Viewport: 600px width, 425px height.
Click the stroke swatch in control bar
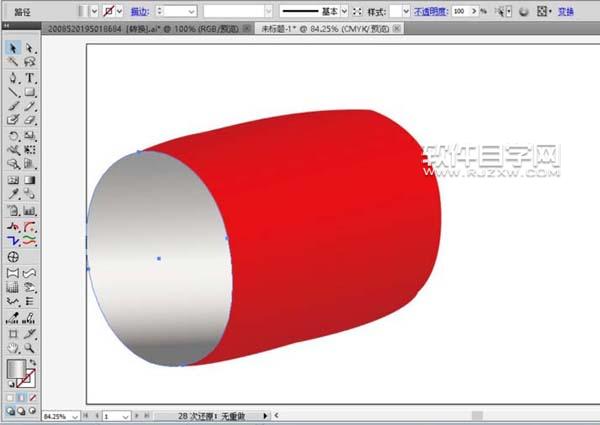pyautogui.click(x=108, y=11)
